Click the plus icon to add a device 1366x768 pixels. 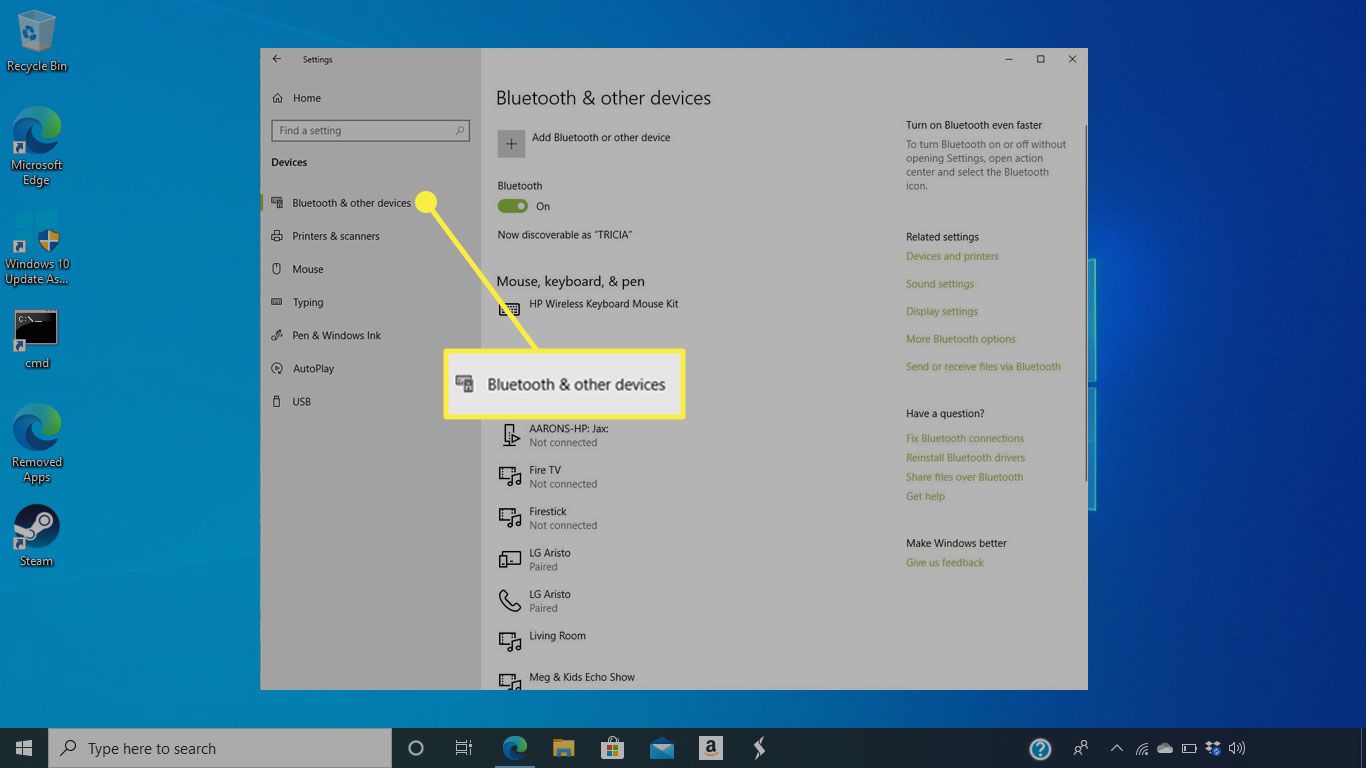[x=511, y=144]
